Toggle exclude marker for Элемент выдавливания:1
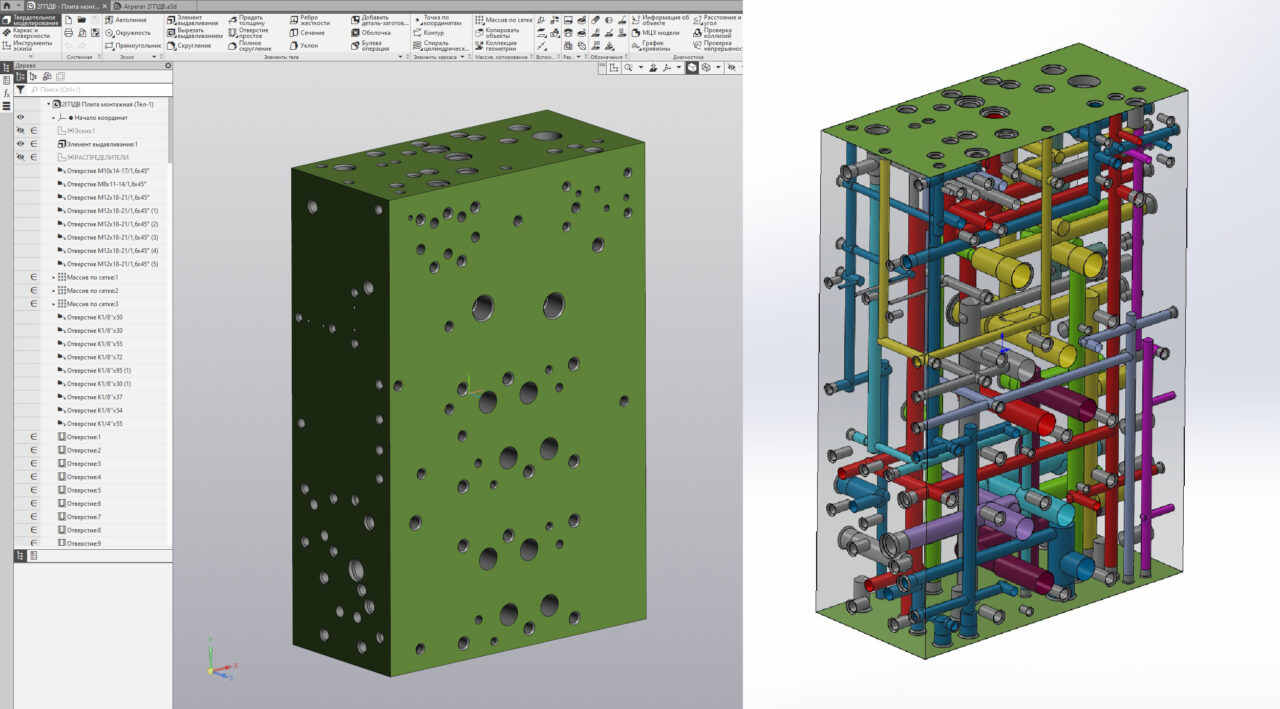This screenshot has height=709, width=1280. pyautogui.click(x=34, y=144)
